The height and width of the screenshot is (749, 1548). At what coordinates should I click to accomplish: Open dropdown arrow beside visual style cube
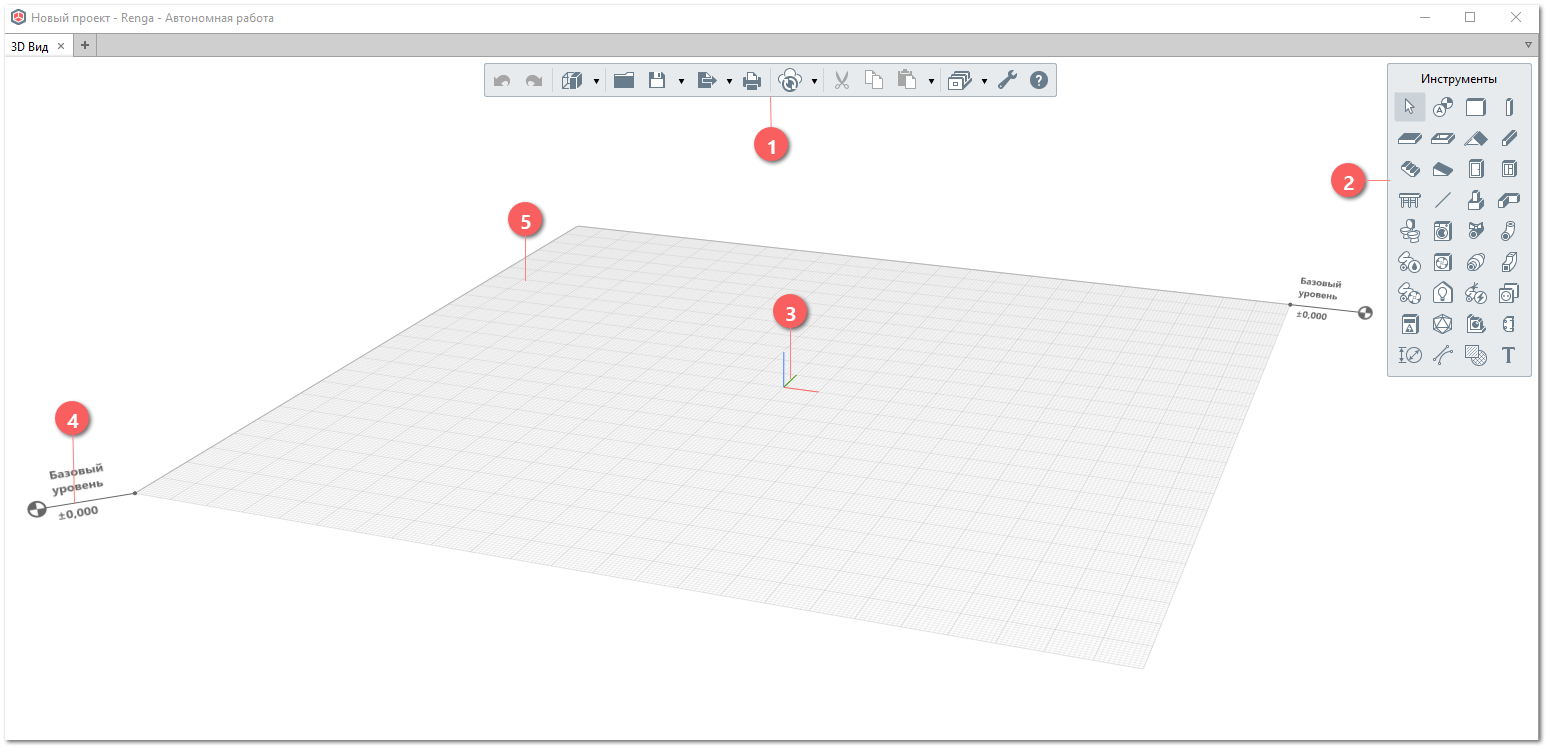(x=596, y=81)
